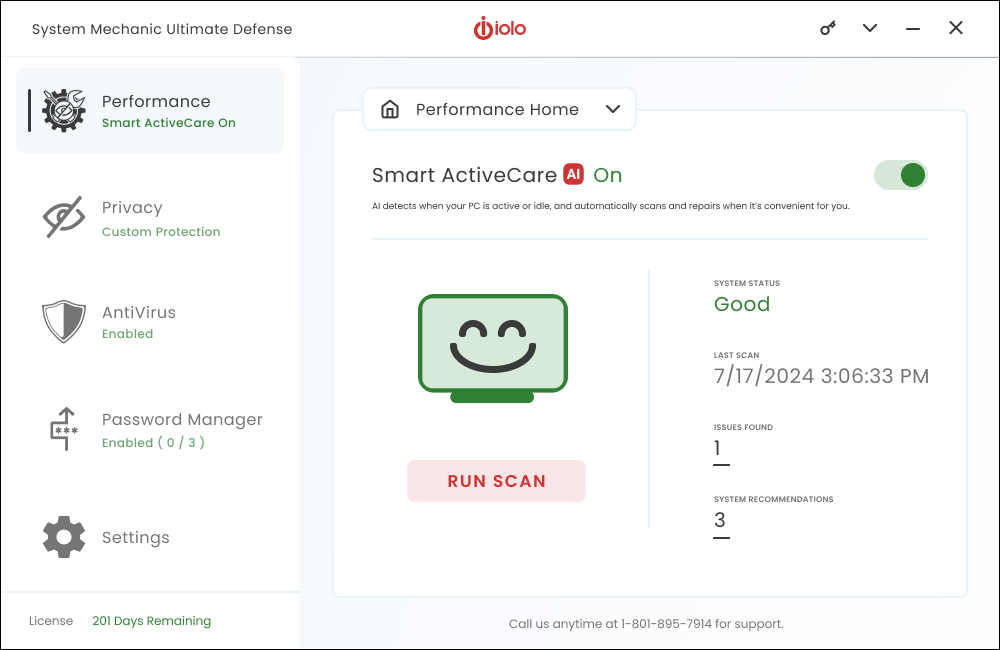The width and height of the screenshot is (1000, 650).
Task: Click the AntiVirus shield icon
Action: coord(64,321)
